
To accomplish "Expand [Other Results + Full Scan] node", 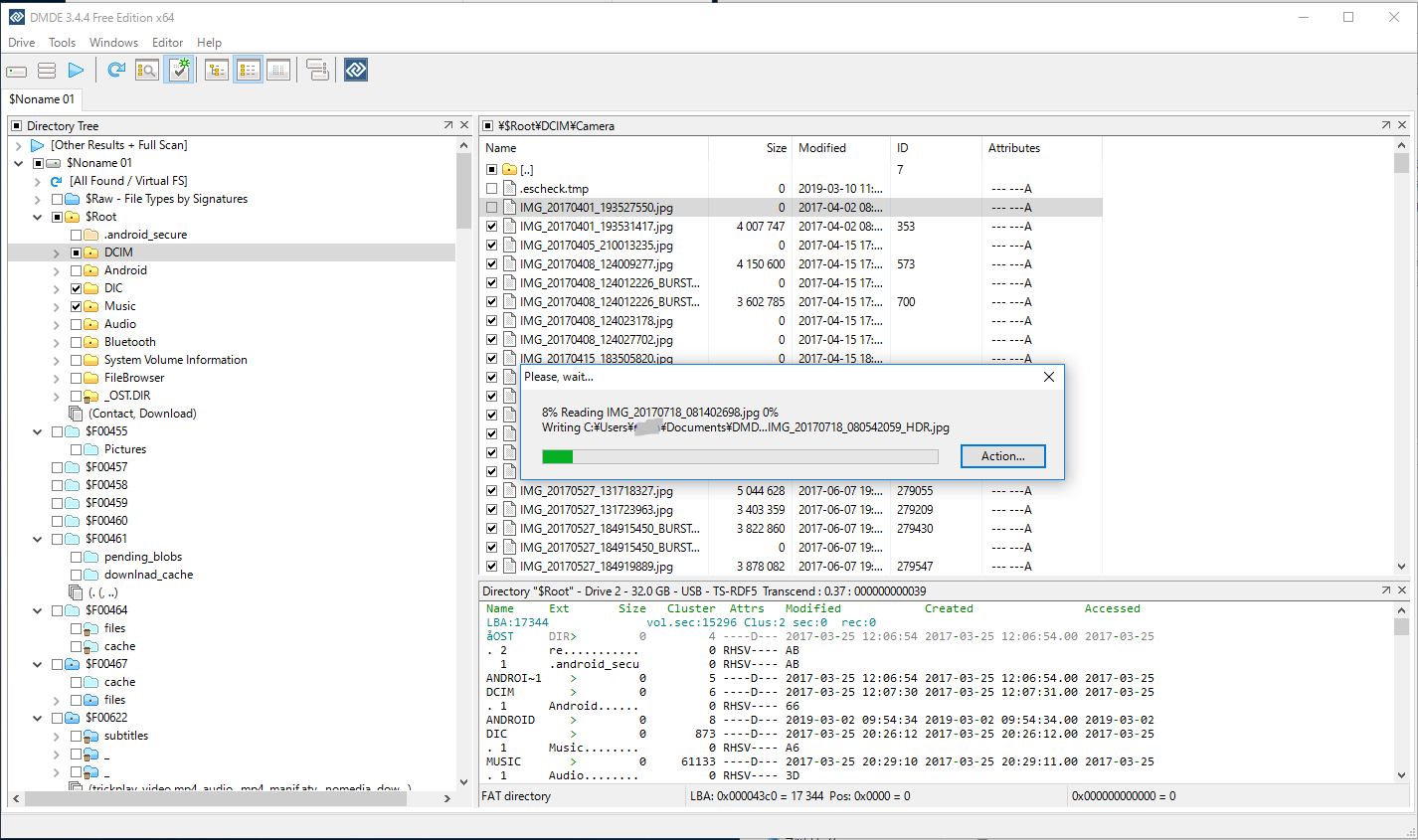I will click(19, 146).
